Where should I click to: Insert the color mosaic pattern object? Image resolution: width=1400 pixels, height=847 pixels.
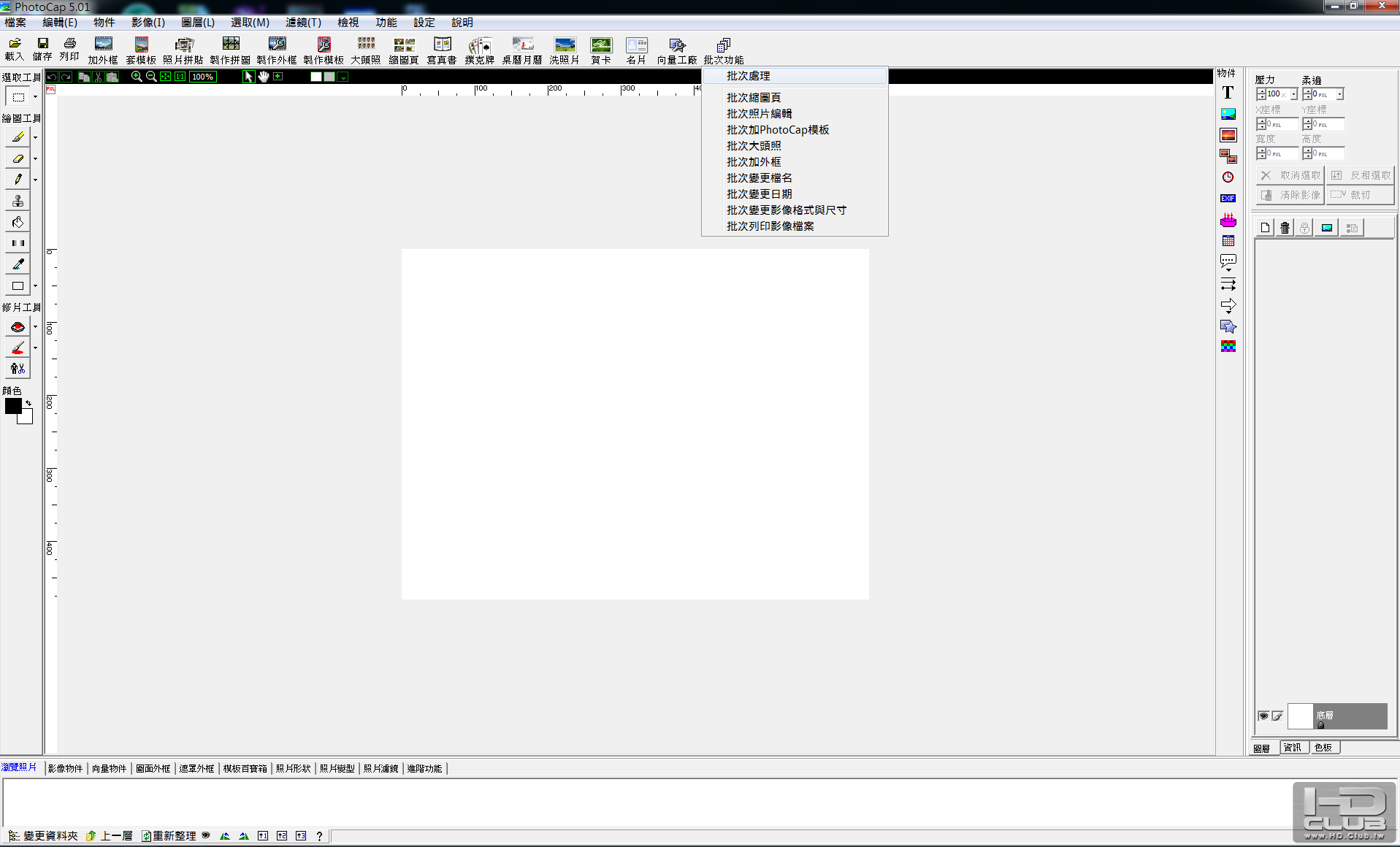click(x=1228, y=346)
